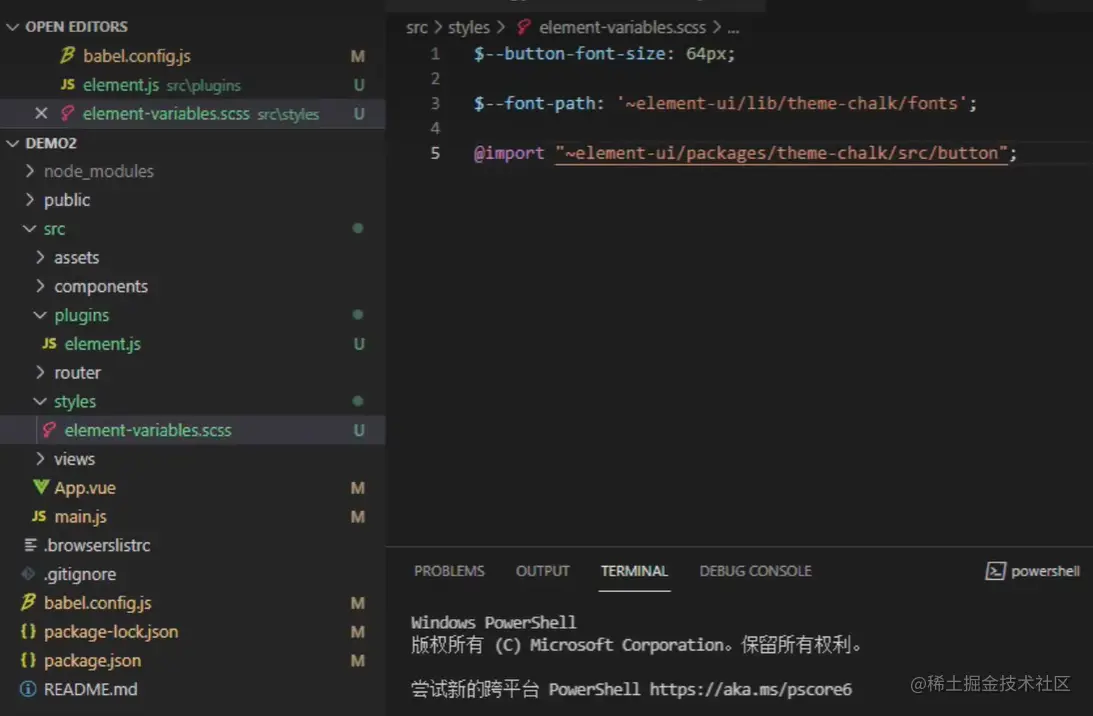1093x716 pixels.
Task: Click the DEMO2 section header
Action: pyautogui.click(x=51, y=143)
